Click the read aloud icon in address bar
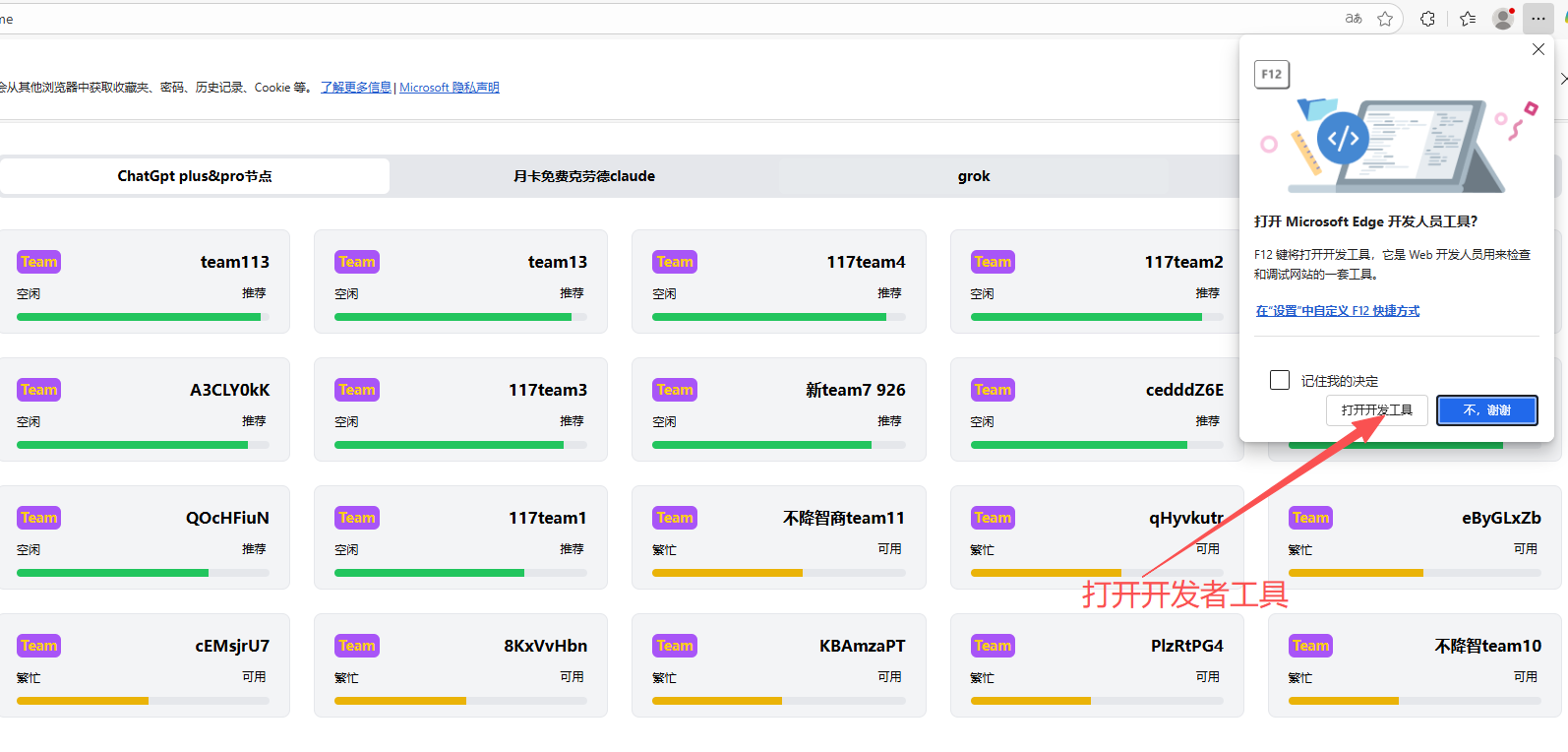This screenshot has width=1568, height=752. click(x=1354, y=19)
